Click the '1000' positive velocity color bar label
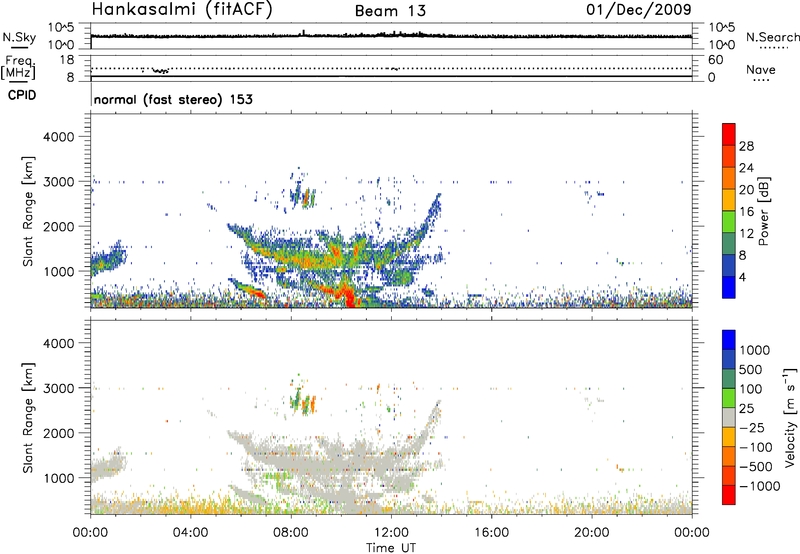The height and width of the screenshot is (554, 800). click(755, 350)
